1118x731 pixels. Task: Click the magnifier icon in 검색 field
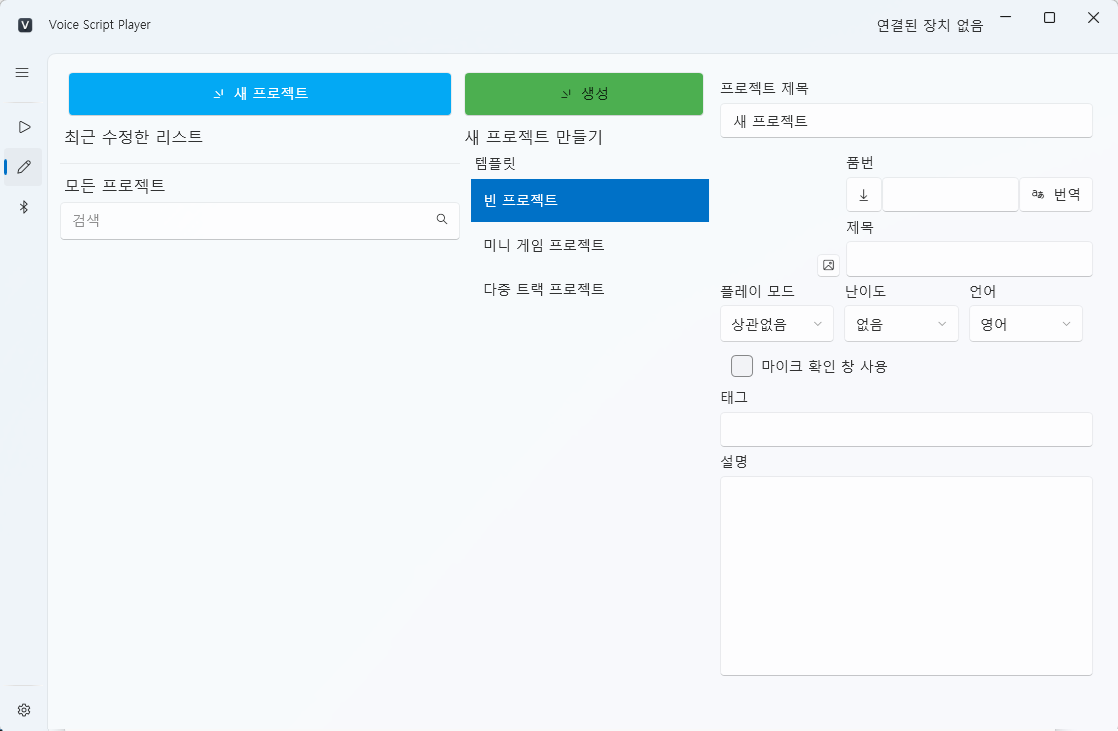point(441,219)
